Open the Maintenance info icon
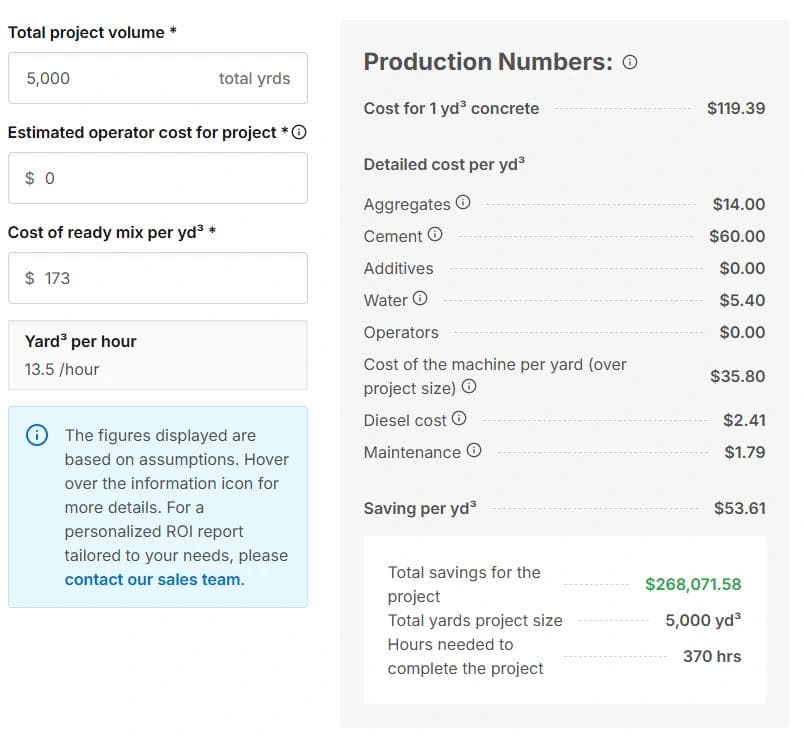The width and height of the screenshot is (804, 736). coord(473,451)
